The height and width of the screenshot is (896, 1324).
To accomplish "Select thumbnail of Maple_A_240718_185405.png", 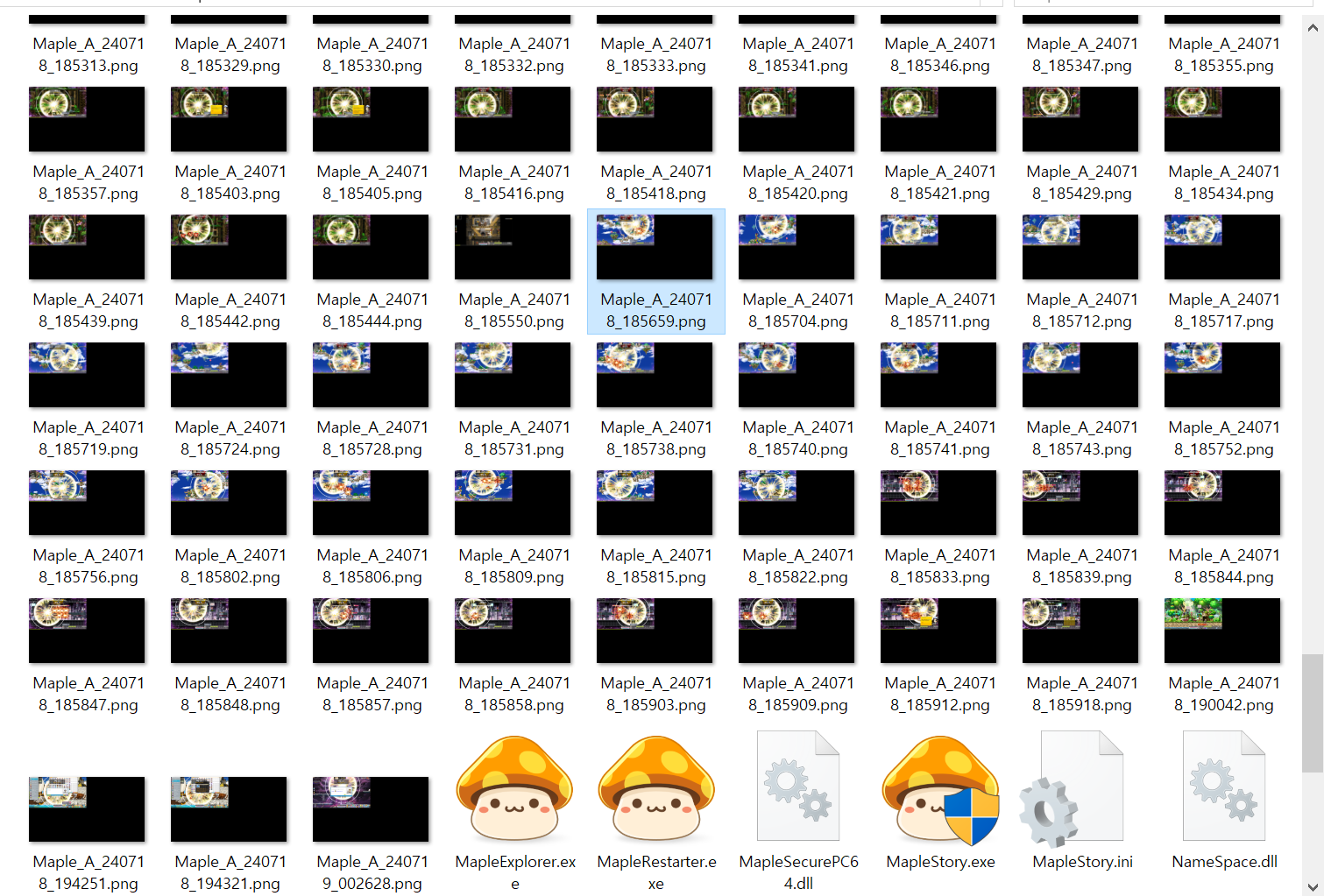I will 371,119.
